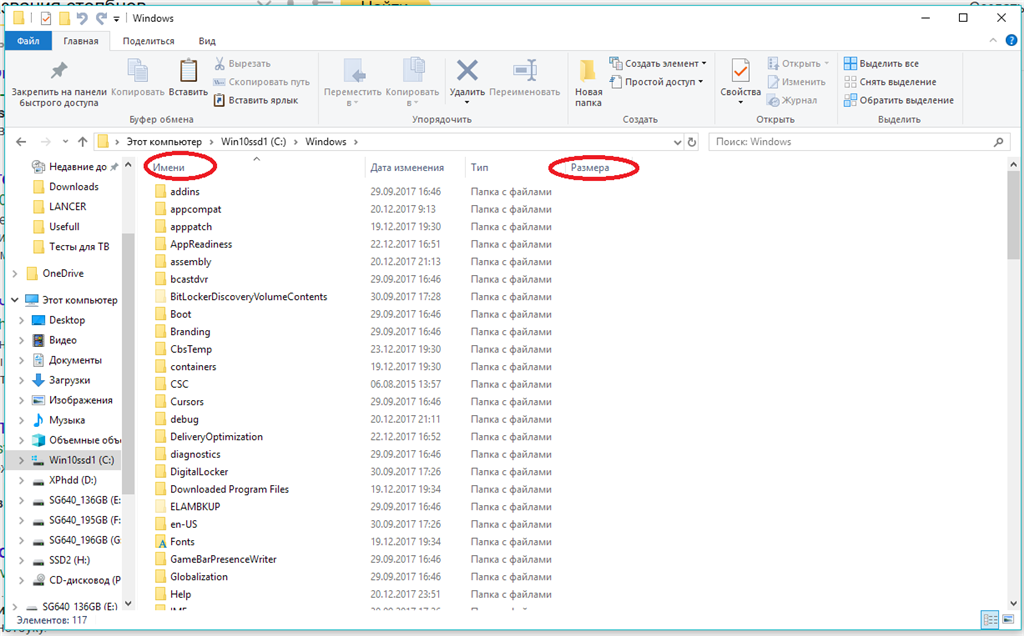Select Downloaded Program Files folder

pos(229,489)
